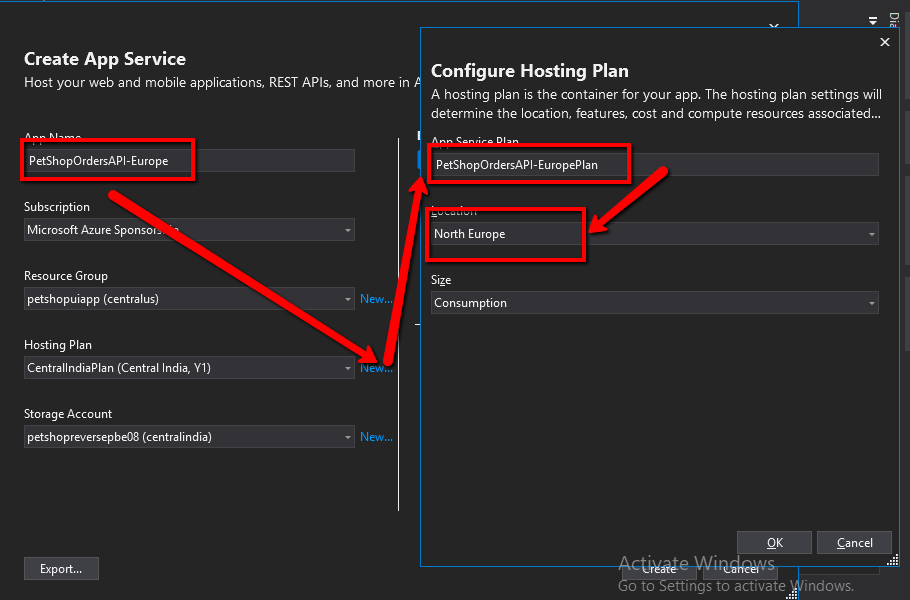Click New link beside Resource Group

tap(376, 299)
